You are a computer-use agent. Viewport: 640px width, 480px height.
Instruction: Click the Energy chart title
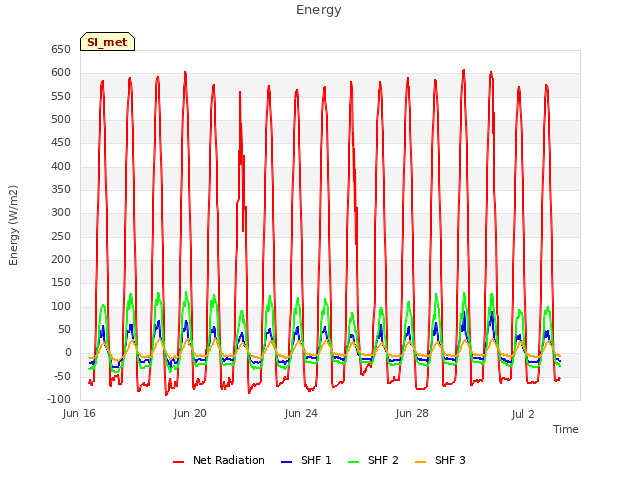click(319, 10)
